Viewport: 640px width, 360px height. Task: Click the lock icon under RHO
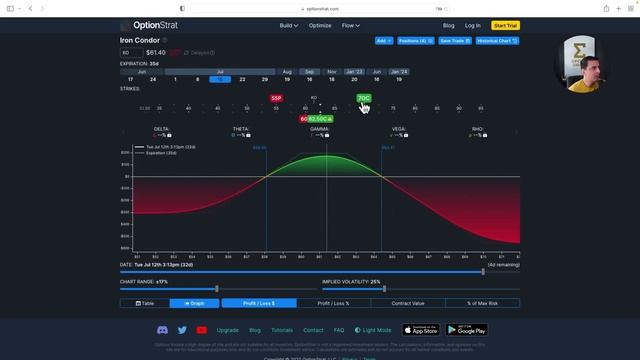485,135
